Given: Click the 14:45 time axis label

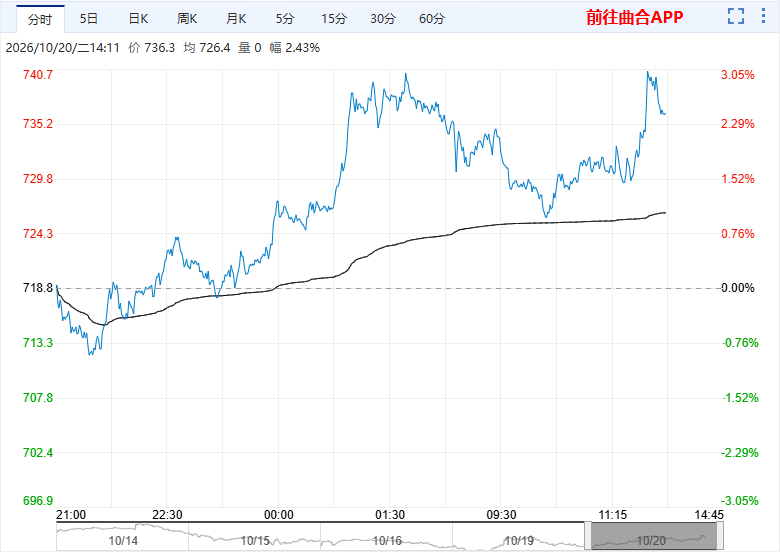Looking at the screenshot, I should coord(709,515).
